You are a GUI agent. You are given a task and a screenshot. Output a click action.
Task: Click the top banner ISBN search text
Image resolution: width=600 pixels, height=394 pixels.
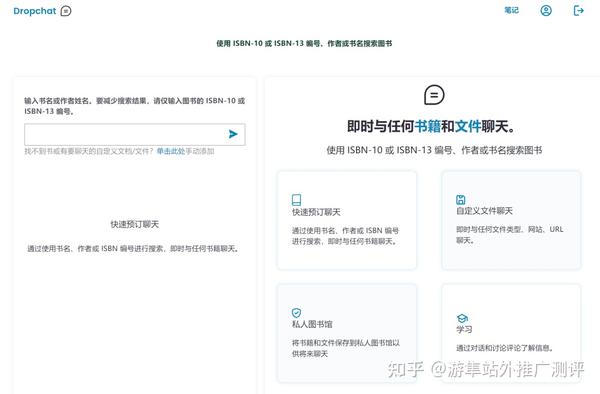304,44
